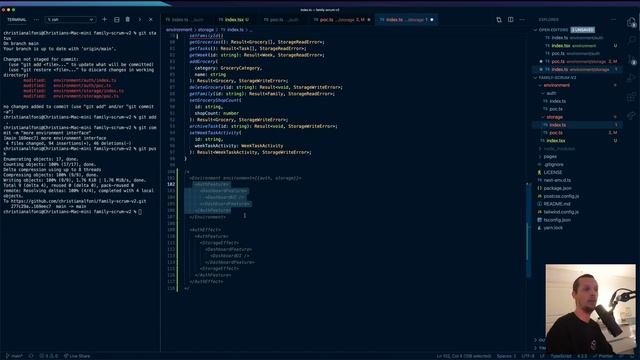Click the Prettier status bar item
Screen dimensions: 640x360
(x=603, y=356)
